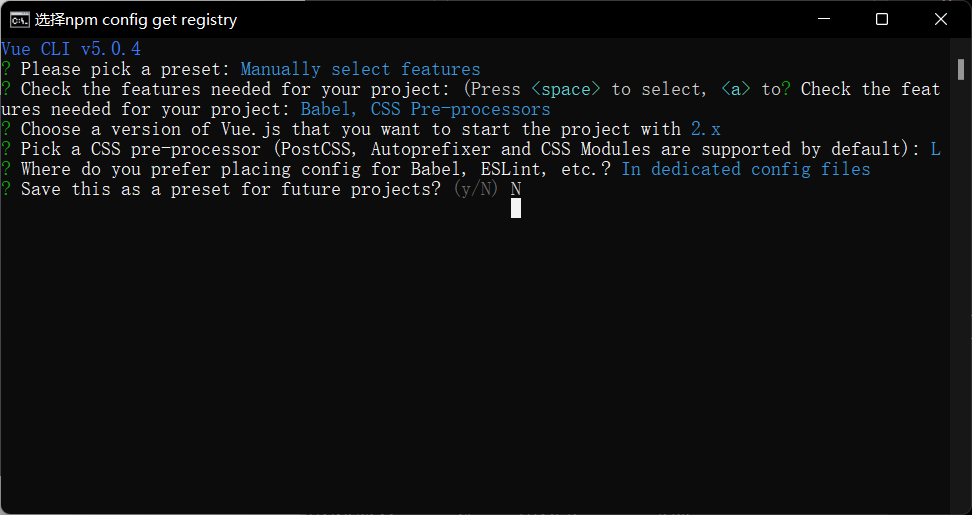Click the green question mark before "Save this"
Viewport: 972px width, 515px height.
pyautogui.click(x=6, y=189)
